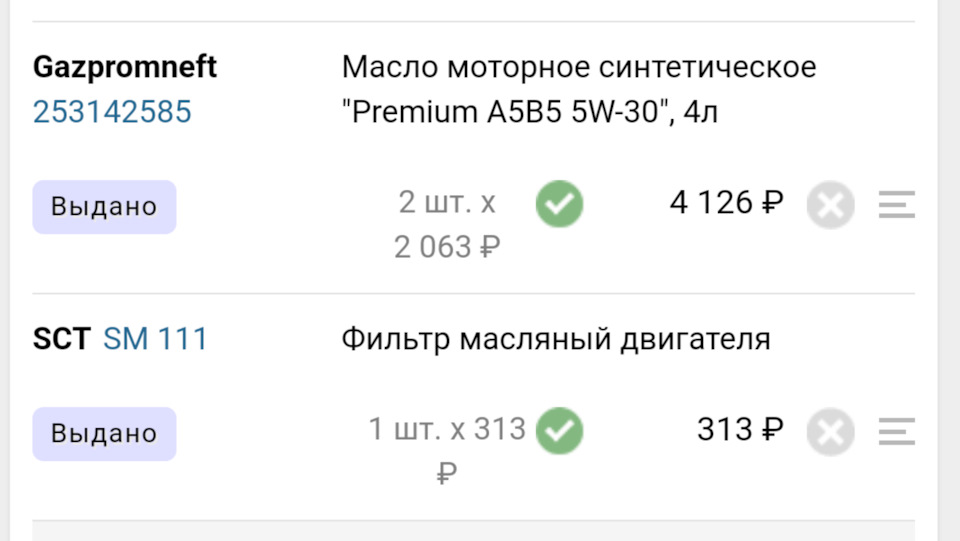This screenshot has width=960, height=541.
Task: Open the SM 111 part number link
Action: (x=155, y=339)
